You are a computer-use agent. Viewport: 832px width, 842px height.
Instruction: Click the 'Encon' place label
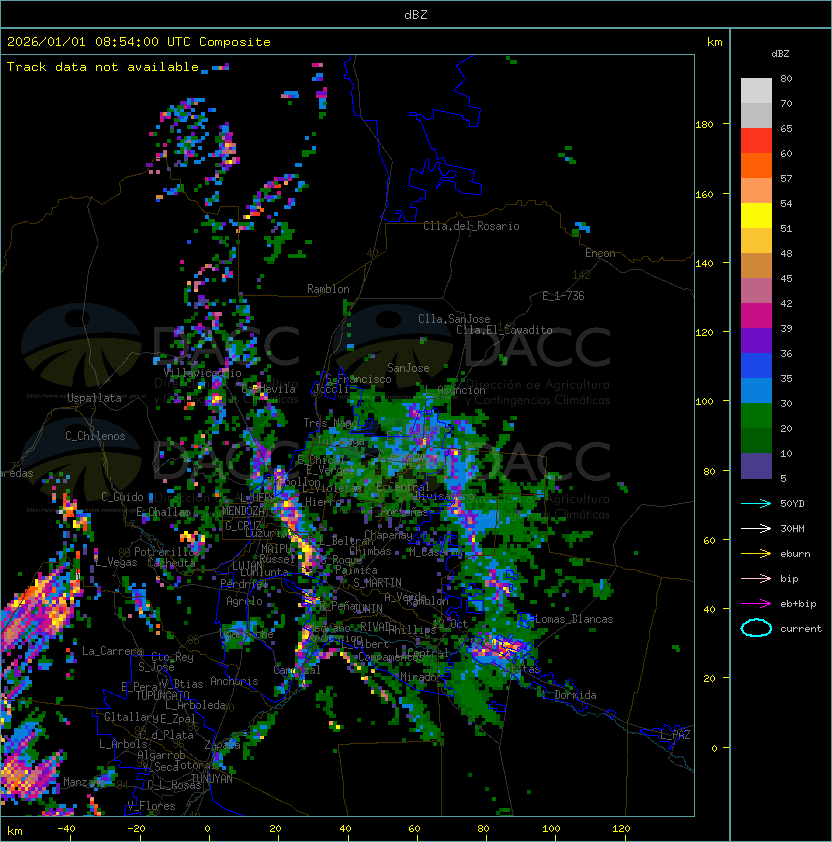coord(600,253)
